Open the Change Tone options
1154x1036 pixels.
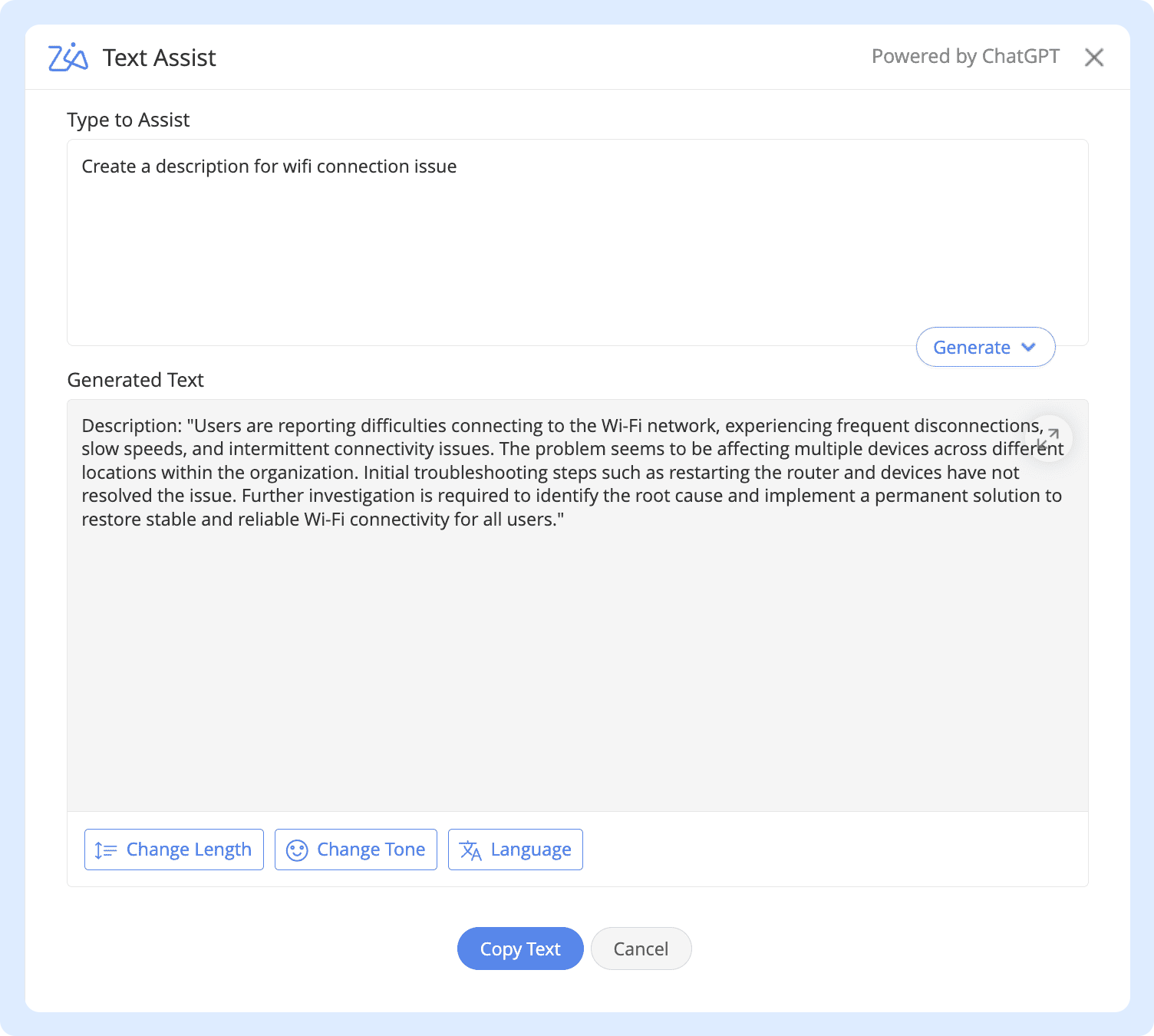click(x=355, y=850)
